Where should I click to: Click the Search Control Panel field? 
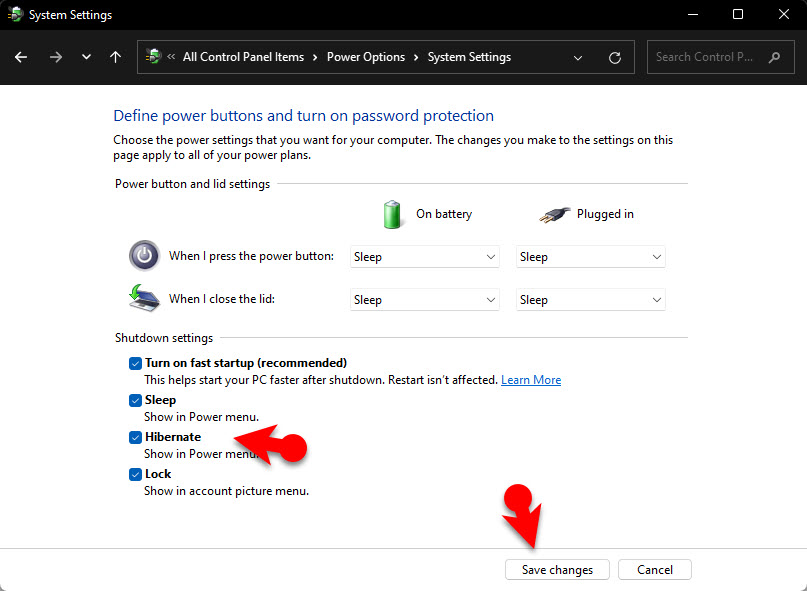click(720, 57)
